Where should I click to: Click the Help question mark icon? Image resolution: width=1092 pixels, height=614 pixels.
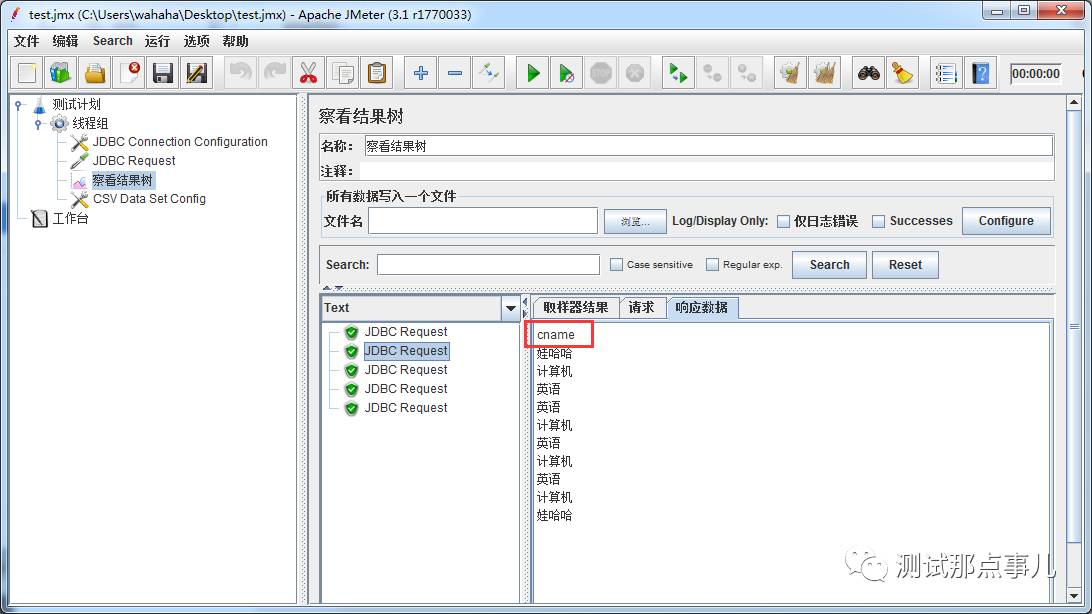[x=981, y=73]
